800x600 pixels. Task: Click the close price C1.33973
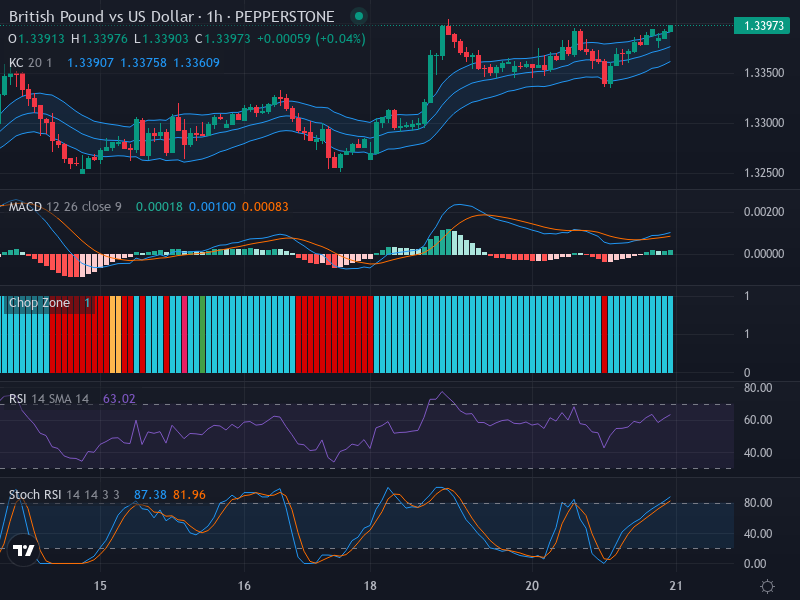point(223,39)
